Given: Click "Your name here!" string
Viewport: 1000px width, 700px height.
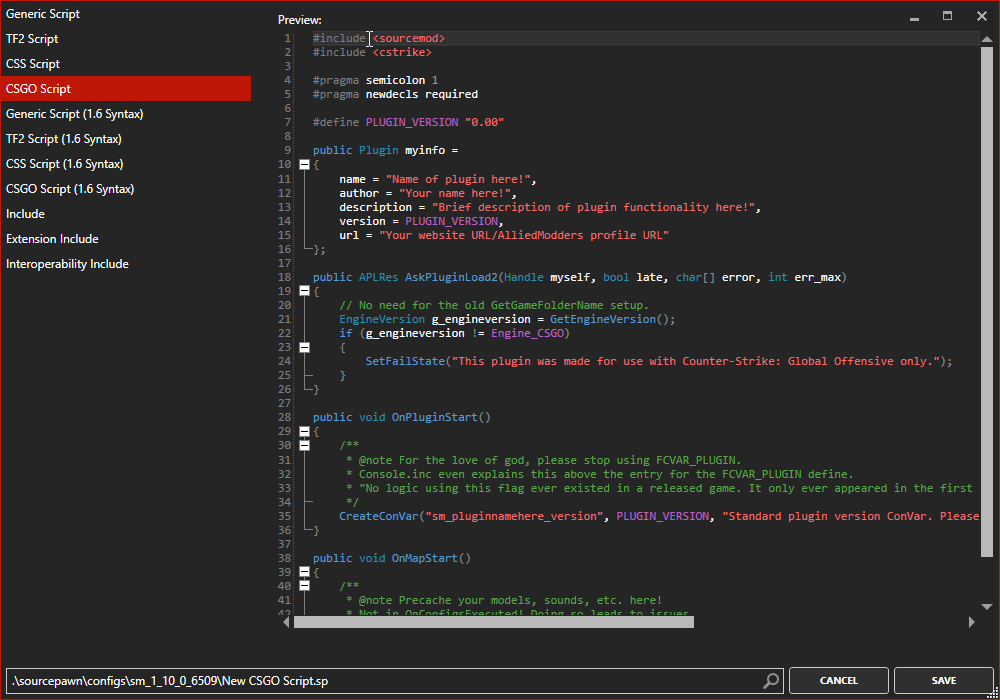Looking at the screenshot, I should (x=455, y=193).
